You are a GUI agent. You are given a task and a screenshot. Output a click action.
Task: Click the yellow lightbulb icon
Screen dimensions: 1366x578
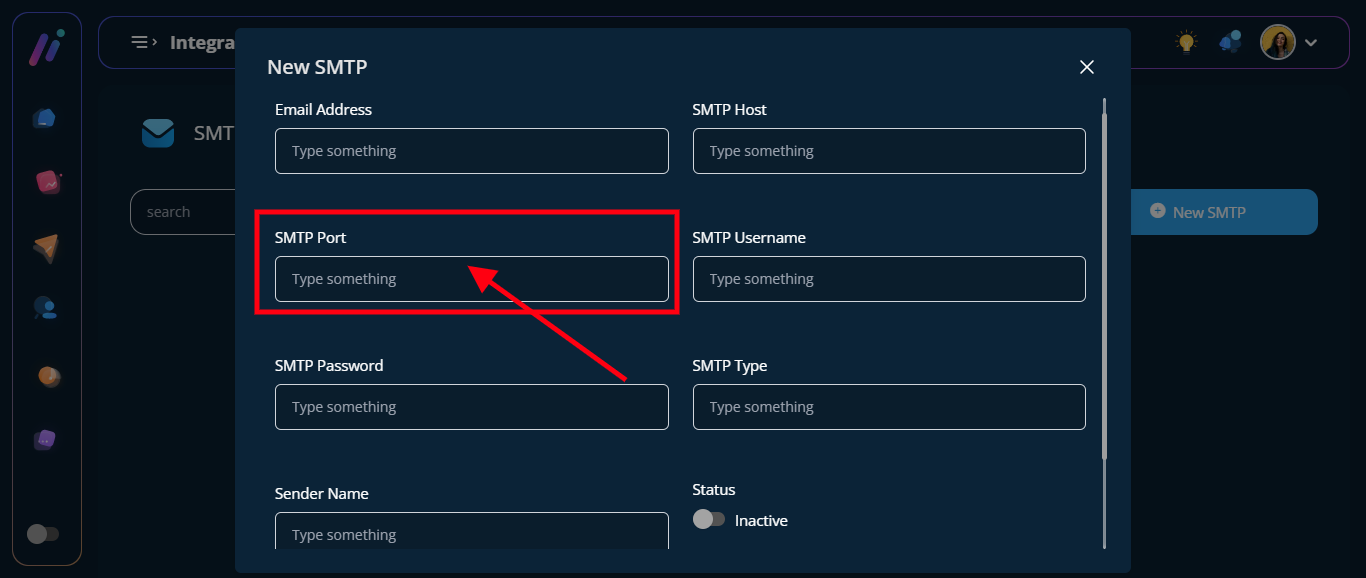1186,42
